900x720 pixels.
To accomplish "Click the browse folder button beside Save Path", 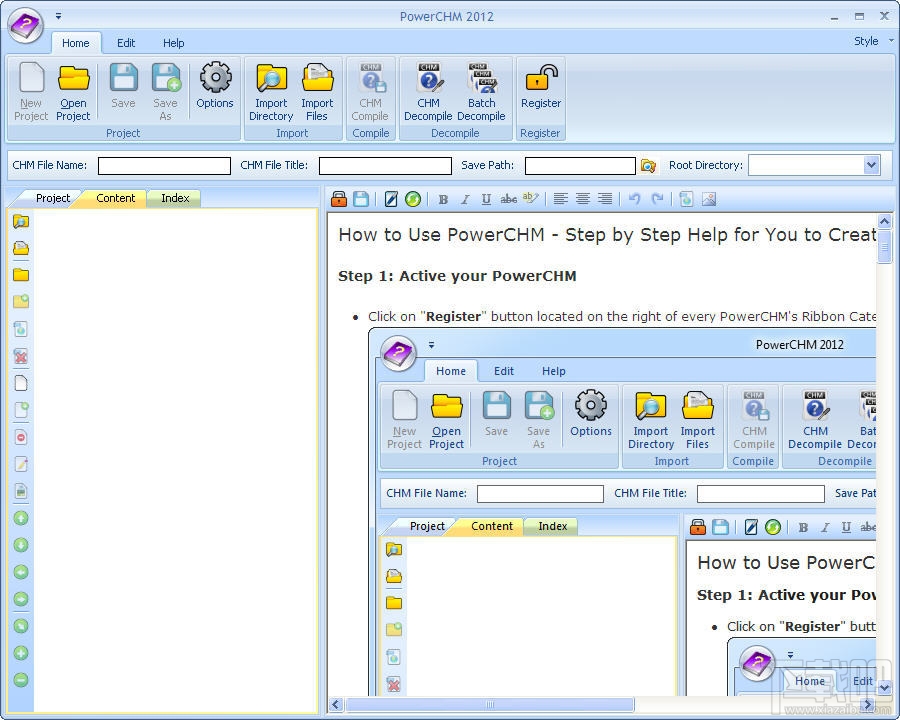I will (648, 165).
